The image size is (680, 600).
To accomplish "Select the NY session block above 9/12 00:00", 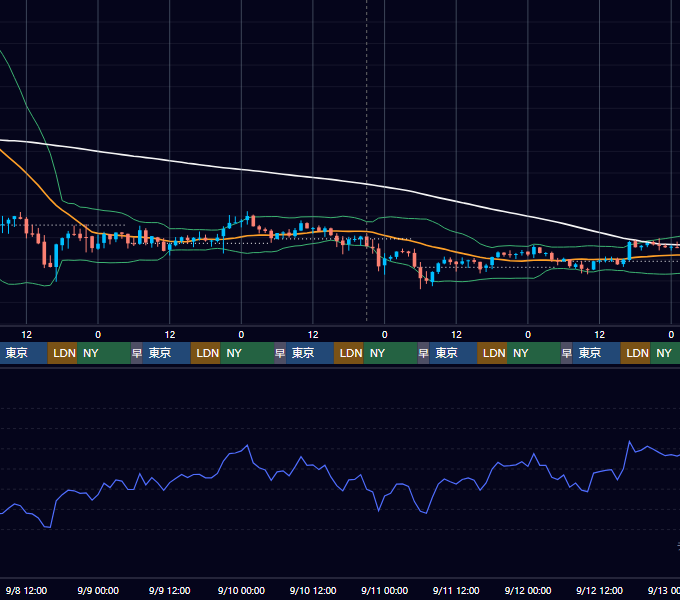I will [x=534, y=353].
